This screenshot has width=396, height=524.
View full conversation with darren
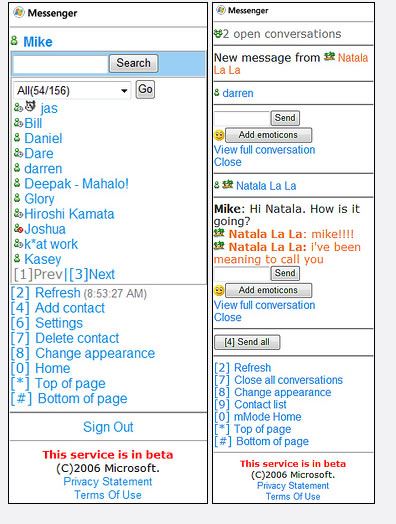[264, 150]
